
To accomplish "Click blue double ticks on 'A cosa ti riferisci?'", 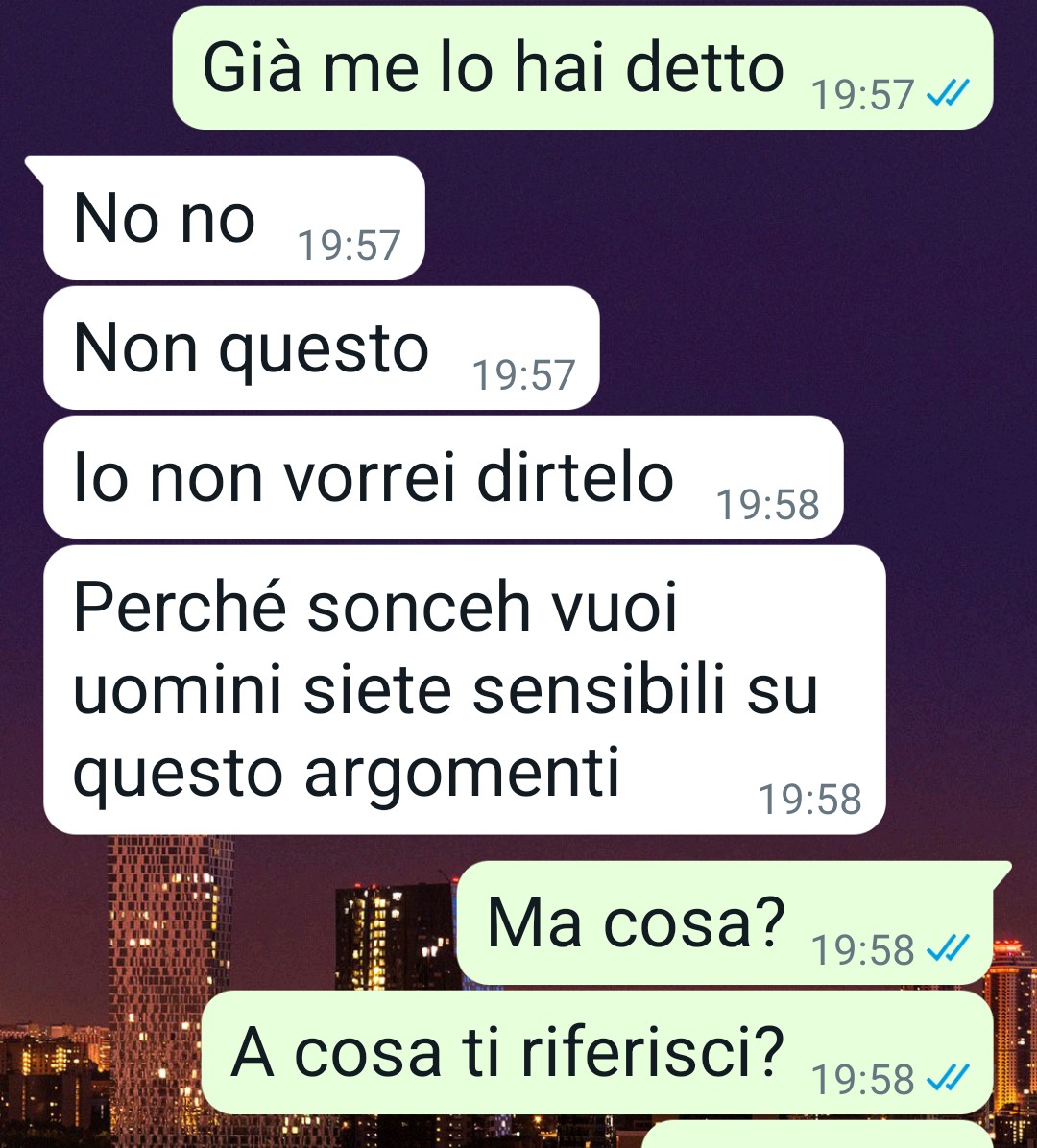I will tap(948, 1078).
